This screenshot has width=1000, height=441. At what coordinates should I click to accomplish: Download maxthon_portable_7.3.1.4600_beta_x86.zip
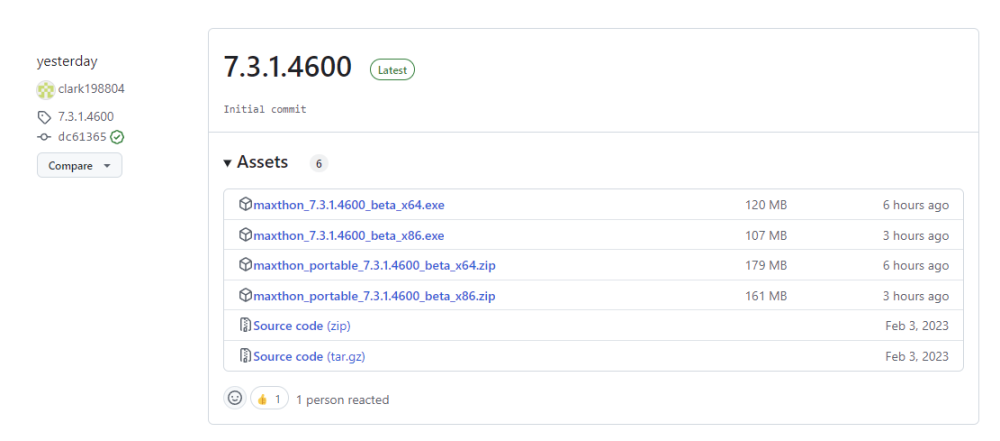pyautogui.click(x=374, y=296)
